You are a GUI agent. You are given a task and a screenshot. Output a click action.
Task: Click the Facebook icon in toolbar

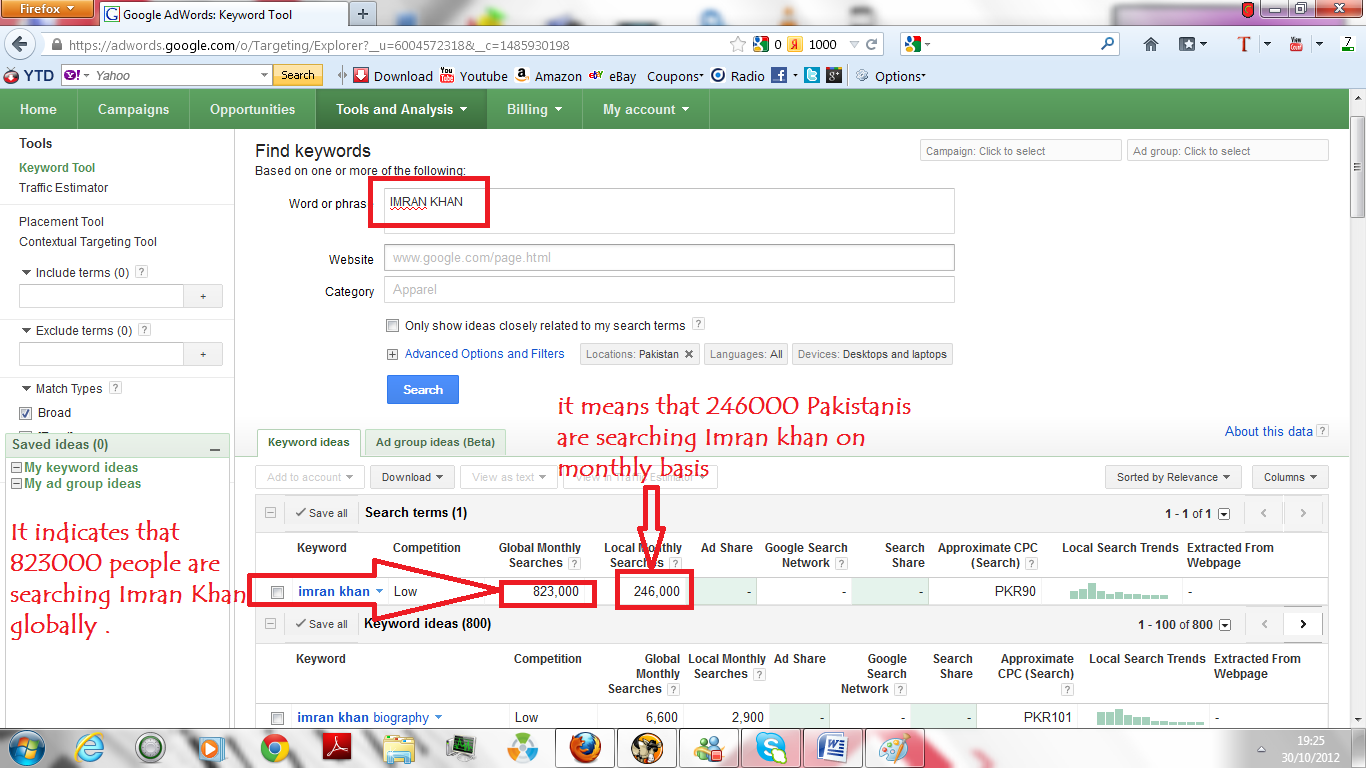779,75
